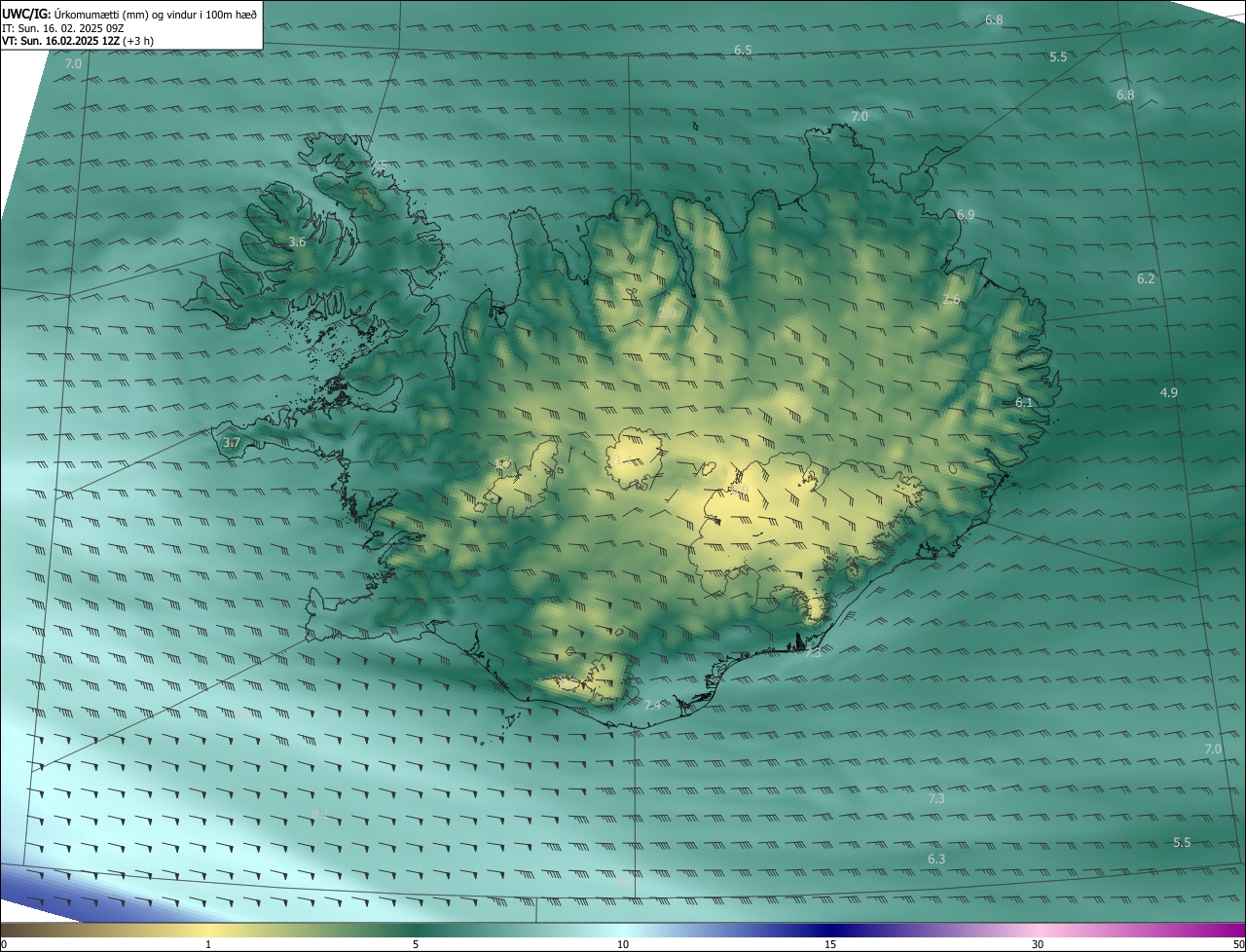Click the 15 tick label on the colour scale
This screenshot has height=952, width=1246.
coord(830,944)
